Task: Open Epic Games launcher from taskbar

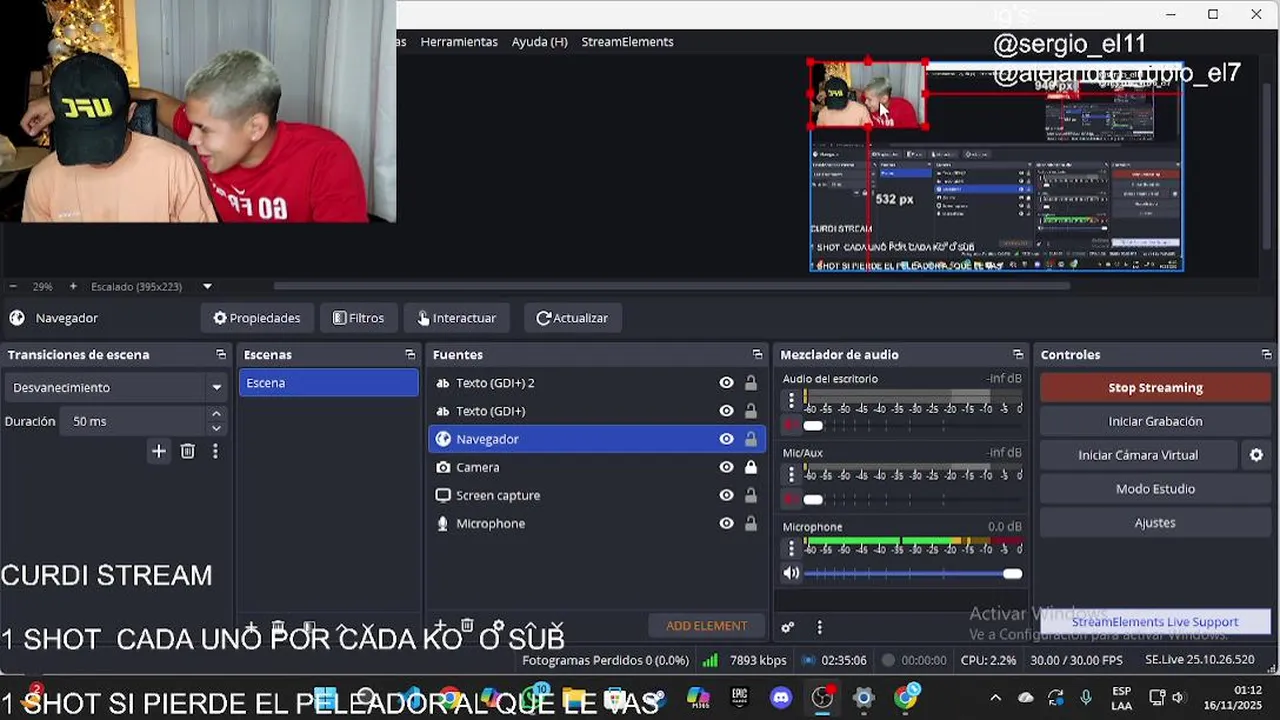Action: 740,698
